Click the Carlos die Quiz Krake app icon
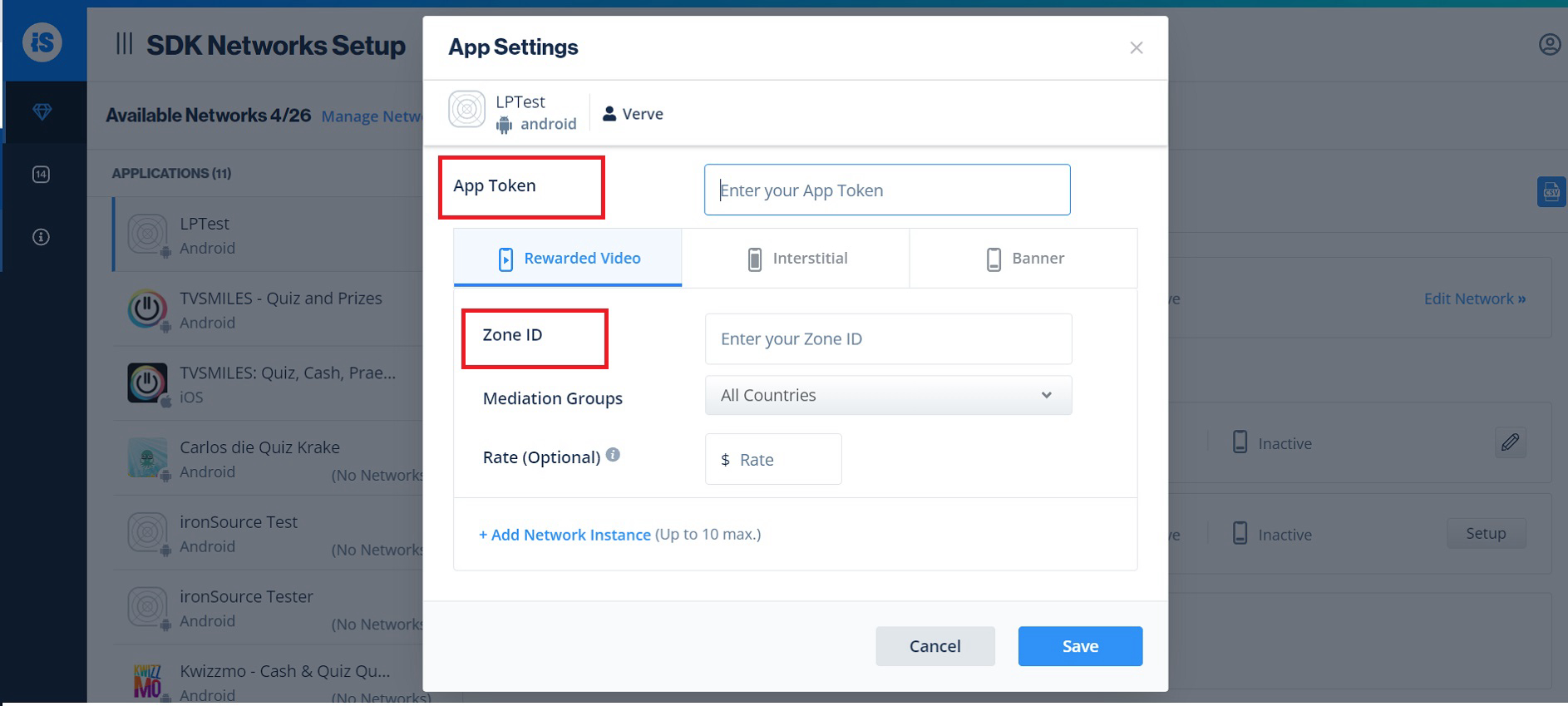 tap(147, 458)
